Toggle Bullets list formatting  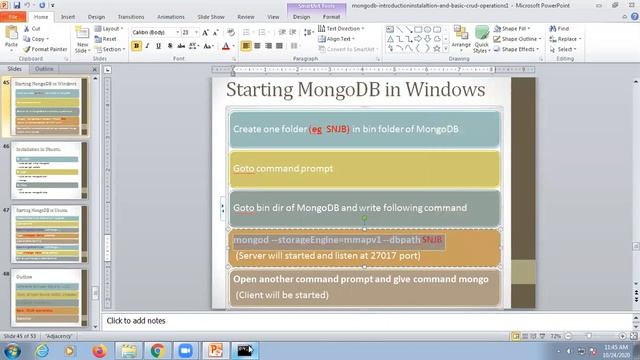[247, 32]
